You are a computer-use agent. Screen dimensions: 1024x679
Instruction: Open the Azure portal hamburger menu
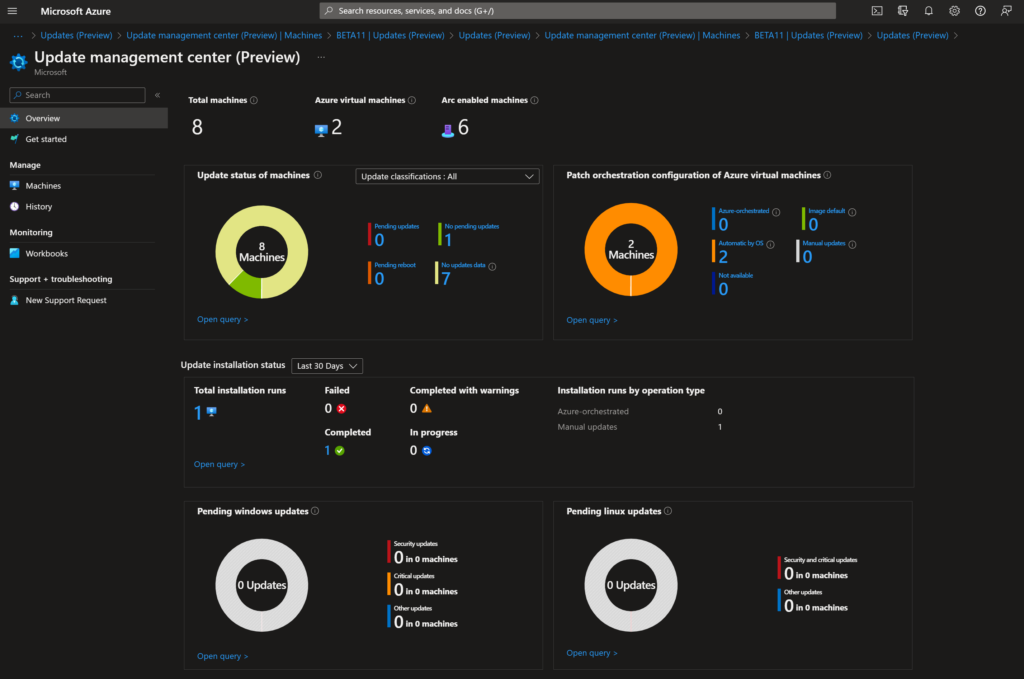[x=12, y=11]
